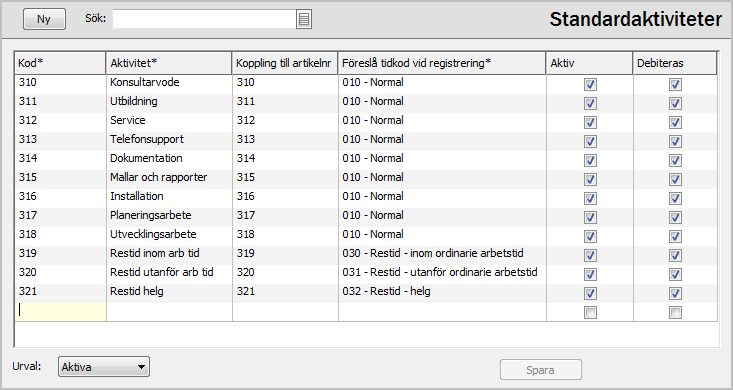
Task: Click the Debiteras column header
Action: [675, 63]
